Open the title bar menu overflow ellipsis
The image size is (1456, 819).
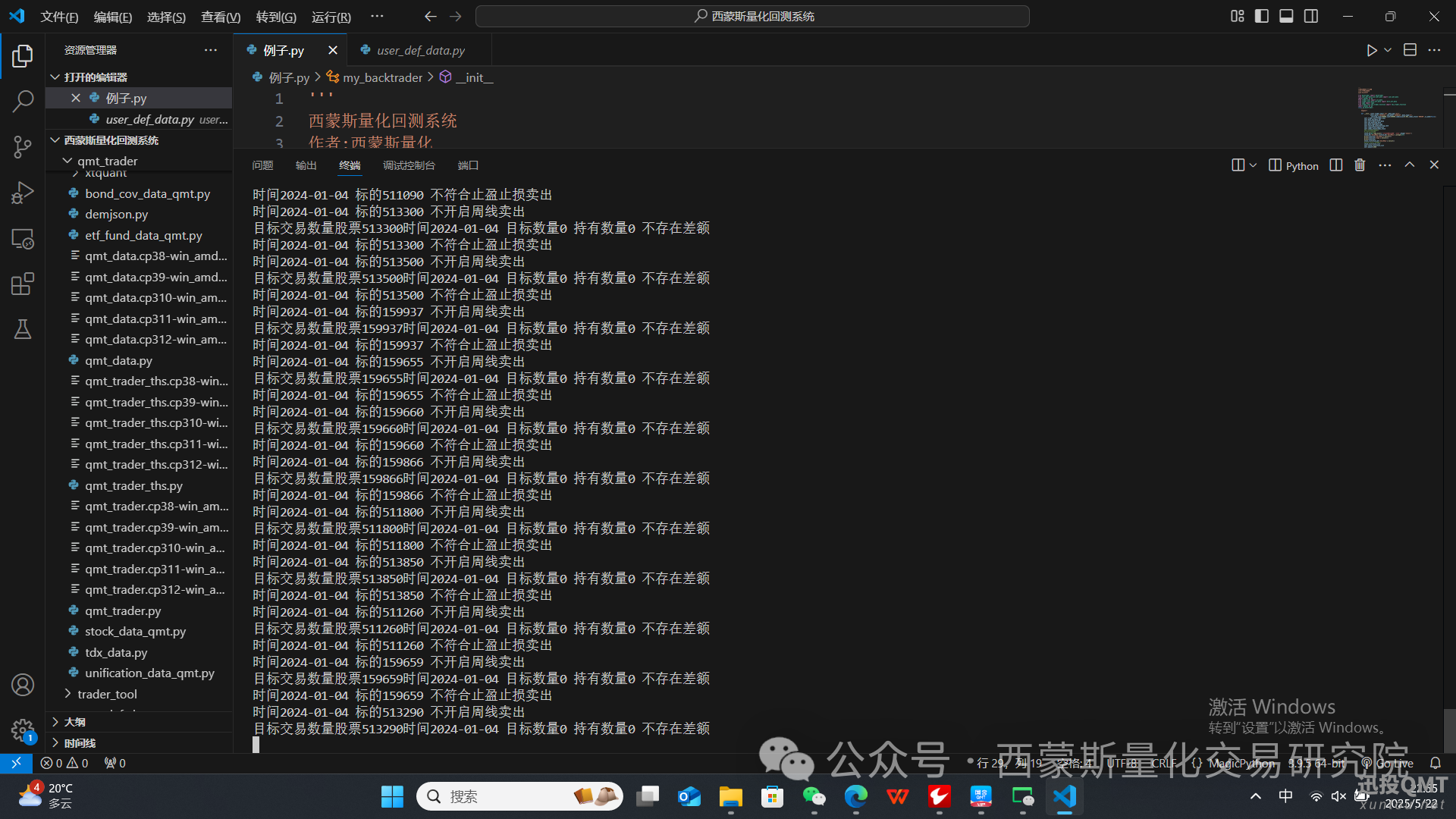click(377, 16)
